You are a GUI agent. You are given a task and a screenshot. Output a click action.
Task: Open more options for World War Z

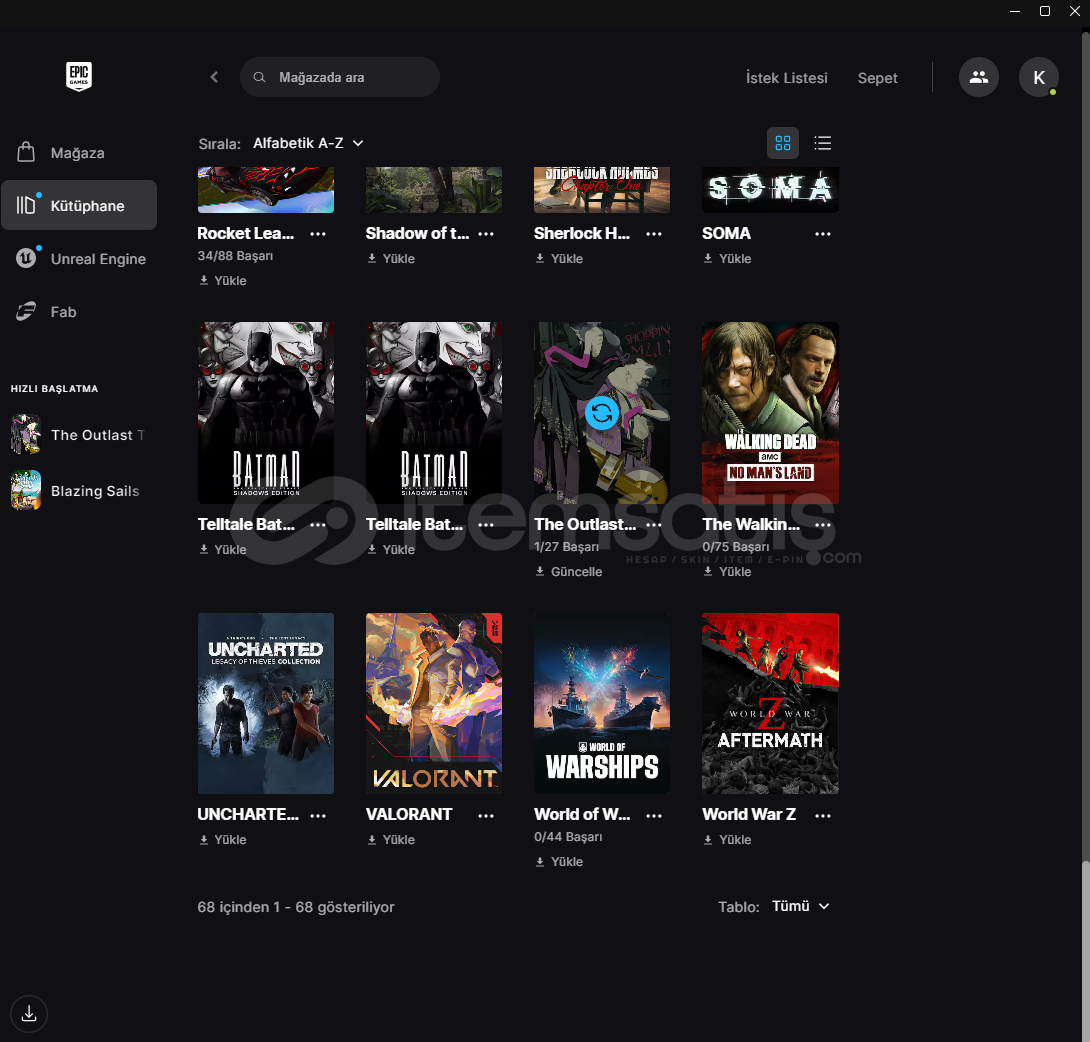pos(823,815)
